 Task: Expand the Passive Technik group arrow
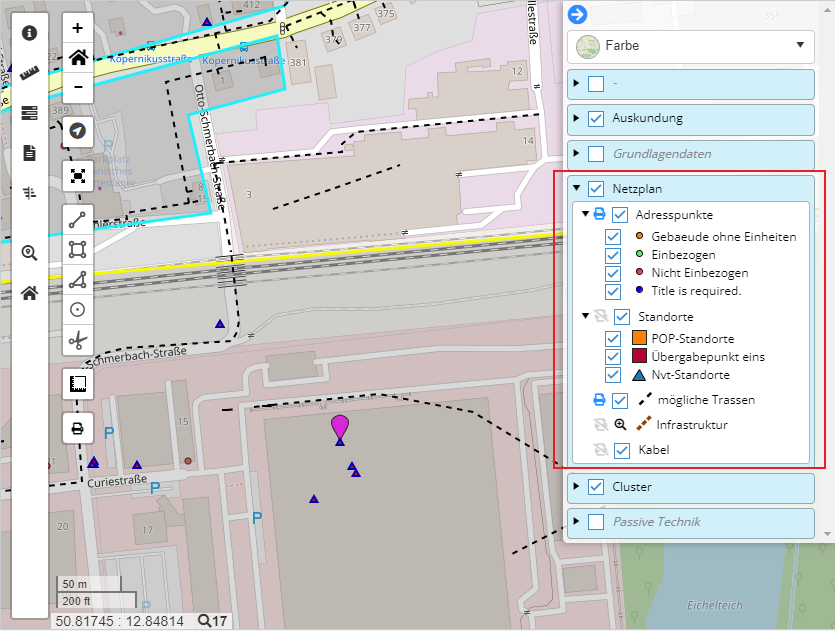[576, 521]
